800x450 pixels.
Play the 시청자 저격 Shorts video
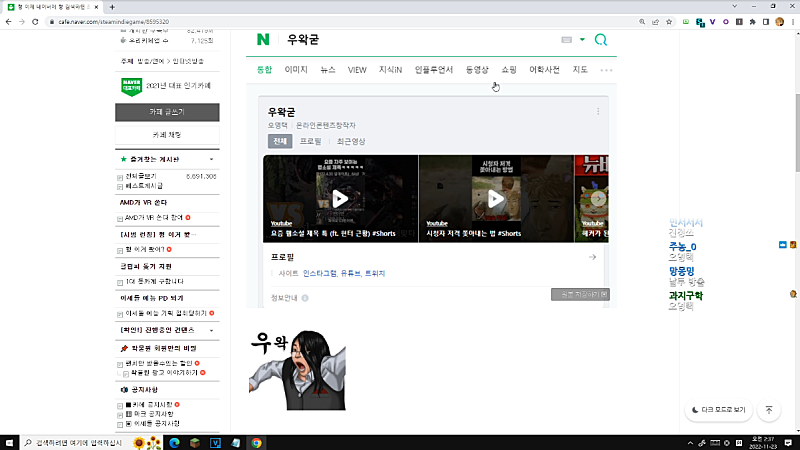coord(495,198)
